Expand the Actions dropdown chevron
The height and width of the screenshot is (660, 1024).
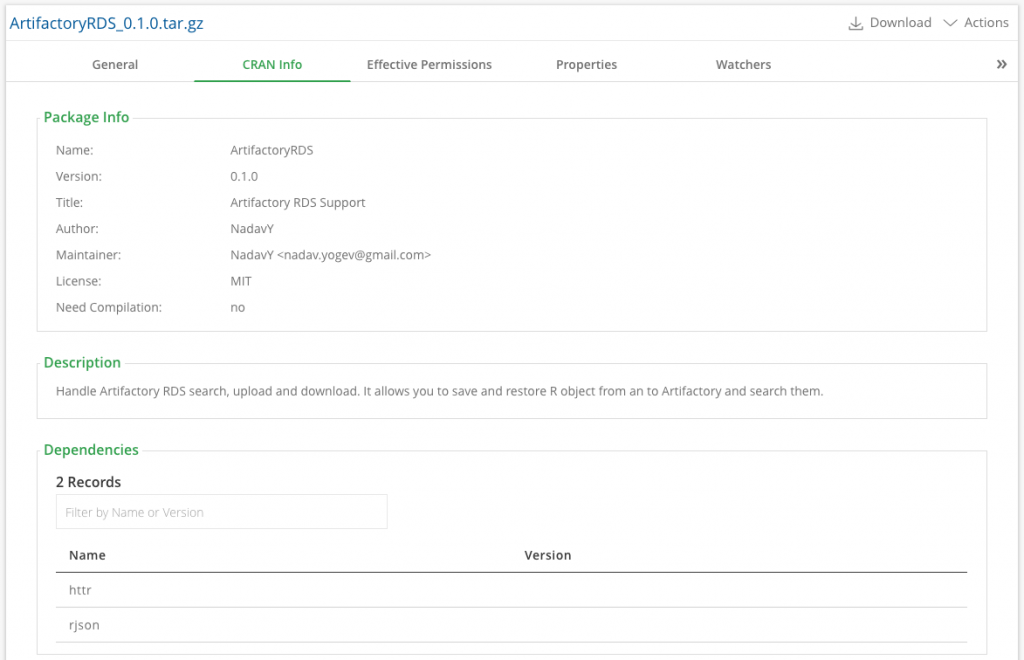pos(950,23)
